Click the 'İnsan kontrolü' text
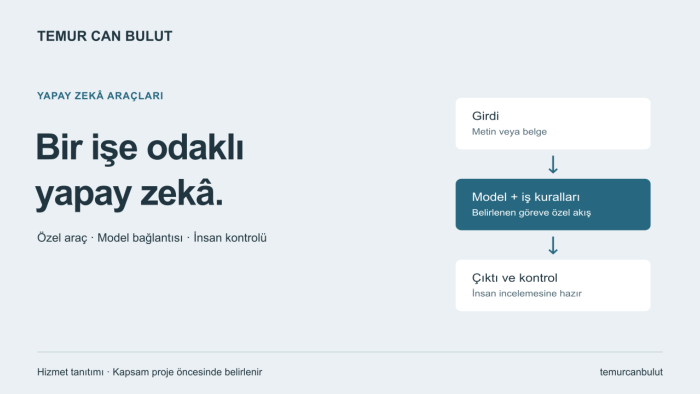This screenshot has height=394, width=700. pyautogui.click(x=230, y=237)
